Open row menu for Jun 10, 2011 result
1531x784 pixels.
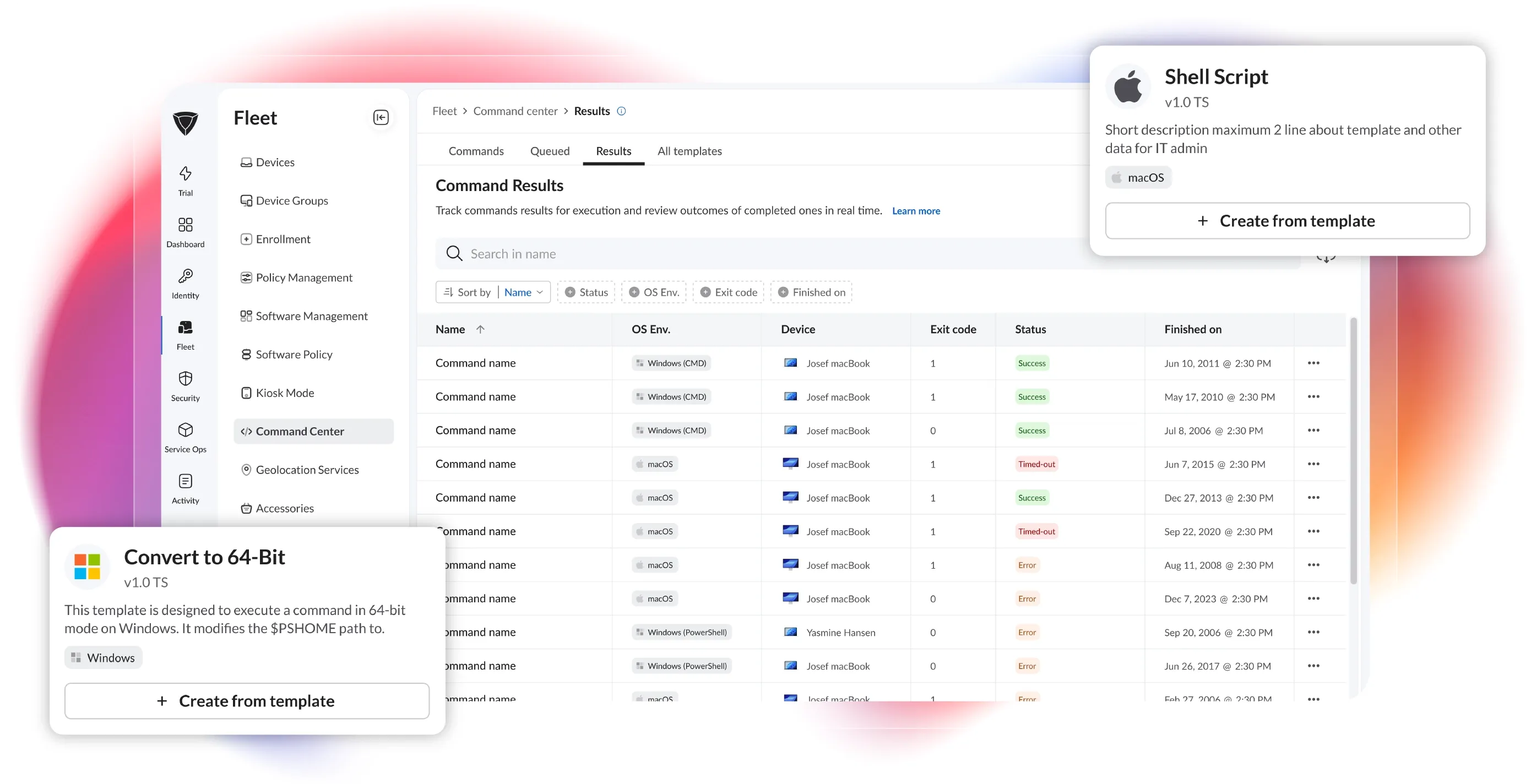coord(1313,363)
